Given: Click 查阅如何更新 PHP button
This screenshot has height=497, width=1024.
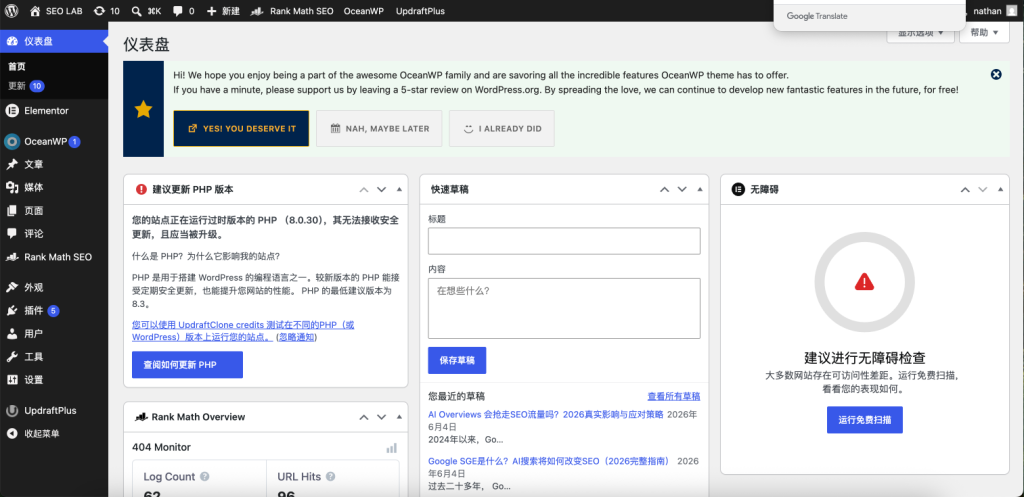Looking at the screenshot, I should click(x=187, y=364).
